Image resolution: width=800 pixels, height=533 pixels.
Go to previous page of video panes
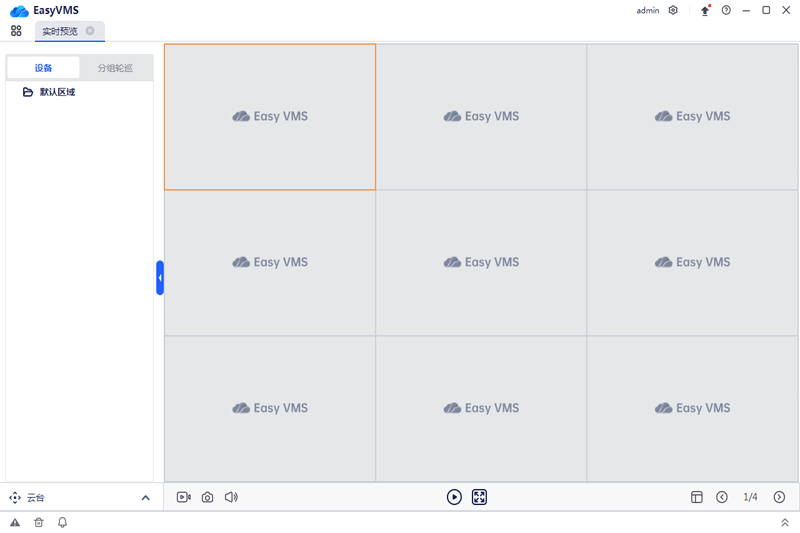coord(722,497)
